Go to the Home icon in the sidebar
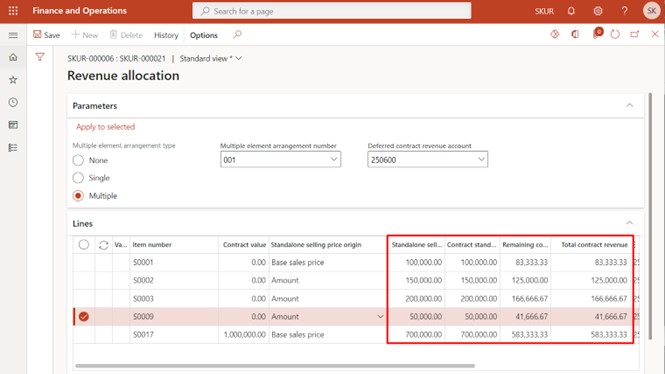This screenshot has height=374, width=665. click(13, 57)
